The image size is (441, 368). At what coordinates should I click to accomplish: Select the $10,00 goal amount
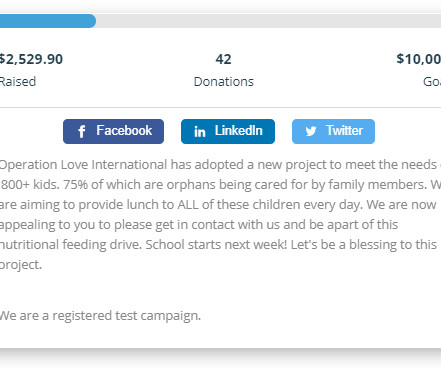(419, 59)
